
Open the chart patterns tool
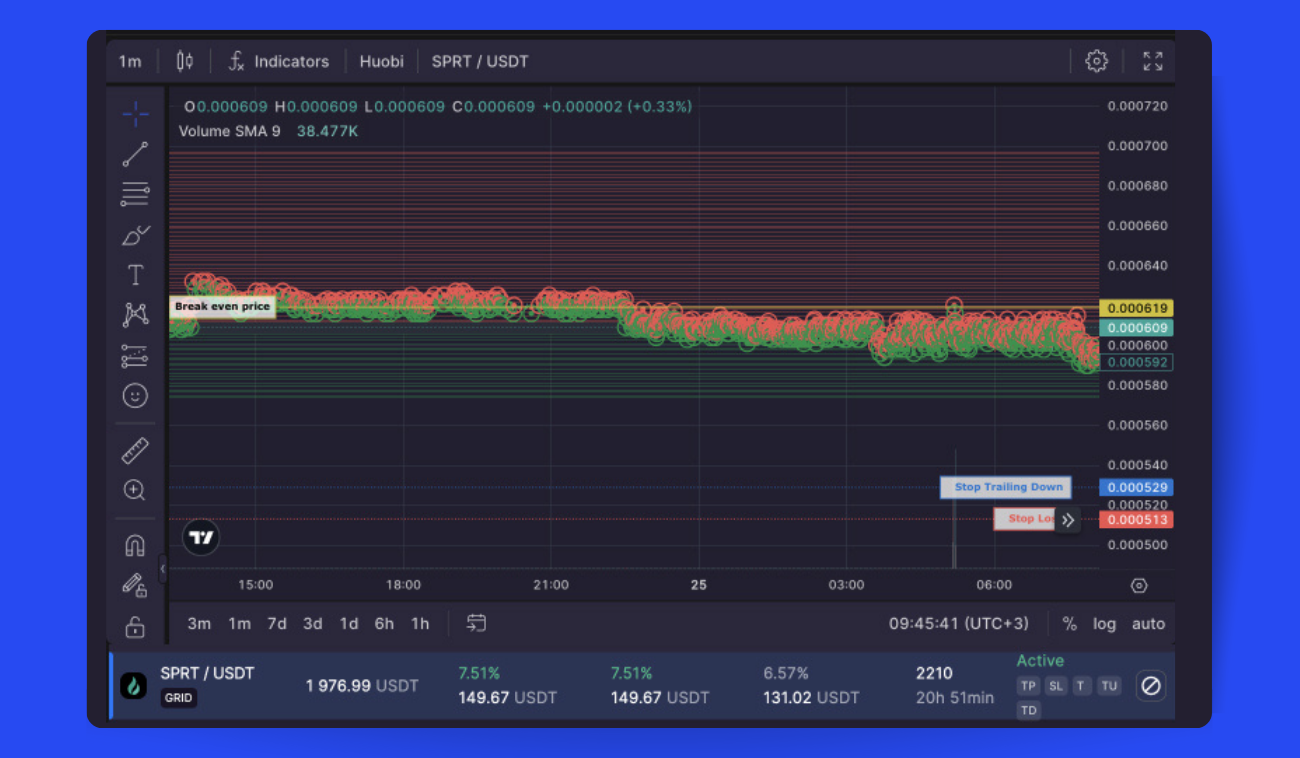coord(136,315)
